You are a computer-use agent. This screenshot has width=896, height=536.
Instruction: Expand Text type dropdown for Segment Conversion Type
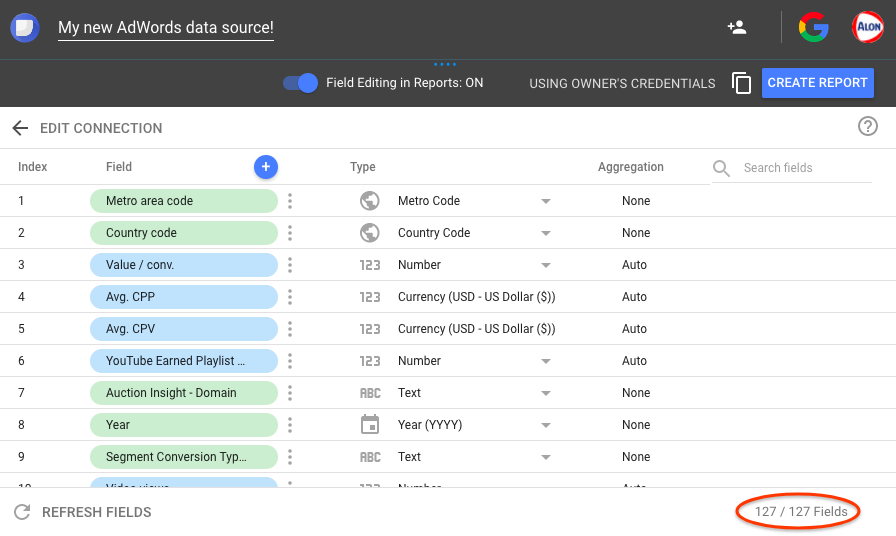point(546,457)
